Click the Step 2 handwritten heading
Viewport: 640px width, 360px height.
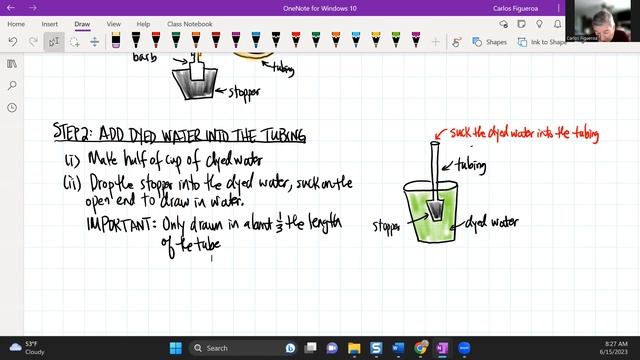point(180,133)
